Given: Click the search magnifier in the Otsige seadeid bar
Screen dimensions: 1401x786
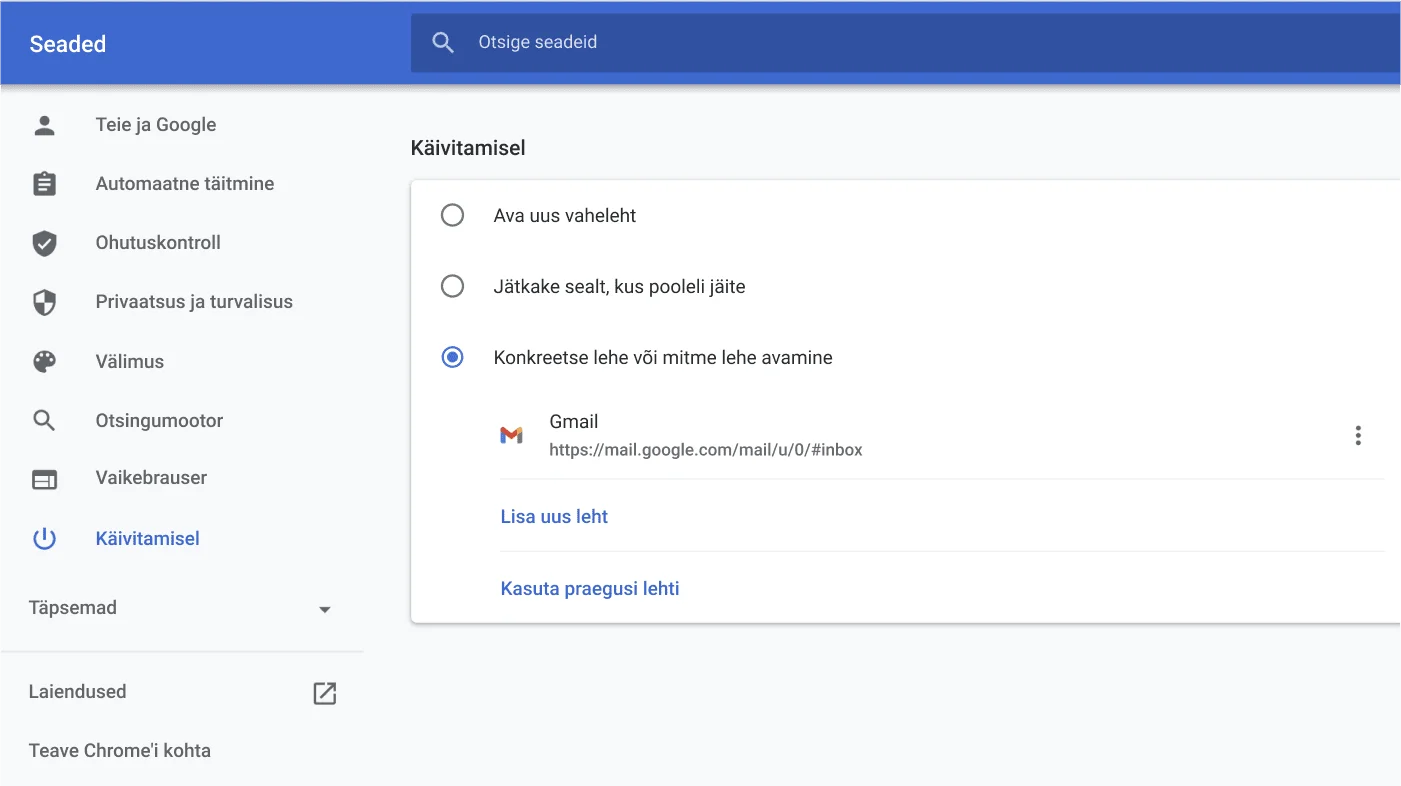Looking at the screenshot, I should pyautogui.click(x=442, y=42).
